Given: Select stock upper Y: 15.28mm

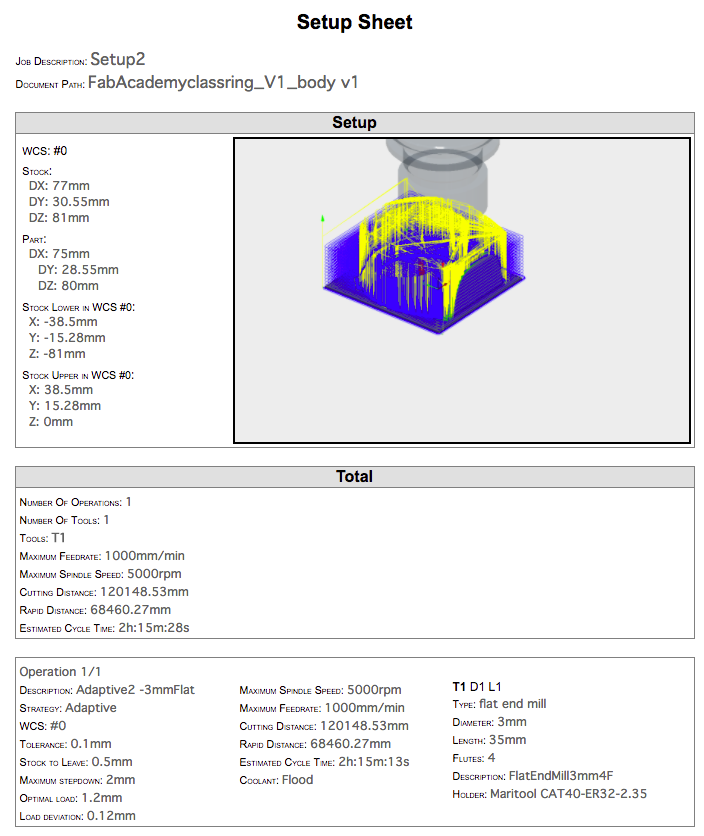Looking at the screenshot, I should [65, 406].
